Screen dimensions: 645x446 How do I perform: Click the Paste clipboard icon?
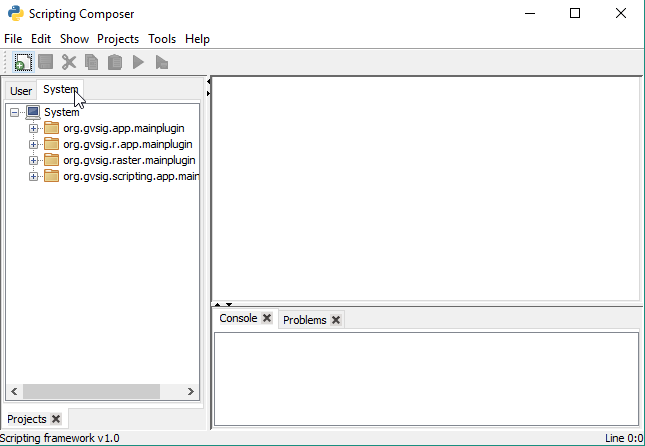115,62
